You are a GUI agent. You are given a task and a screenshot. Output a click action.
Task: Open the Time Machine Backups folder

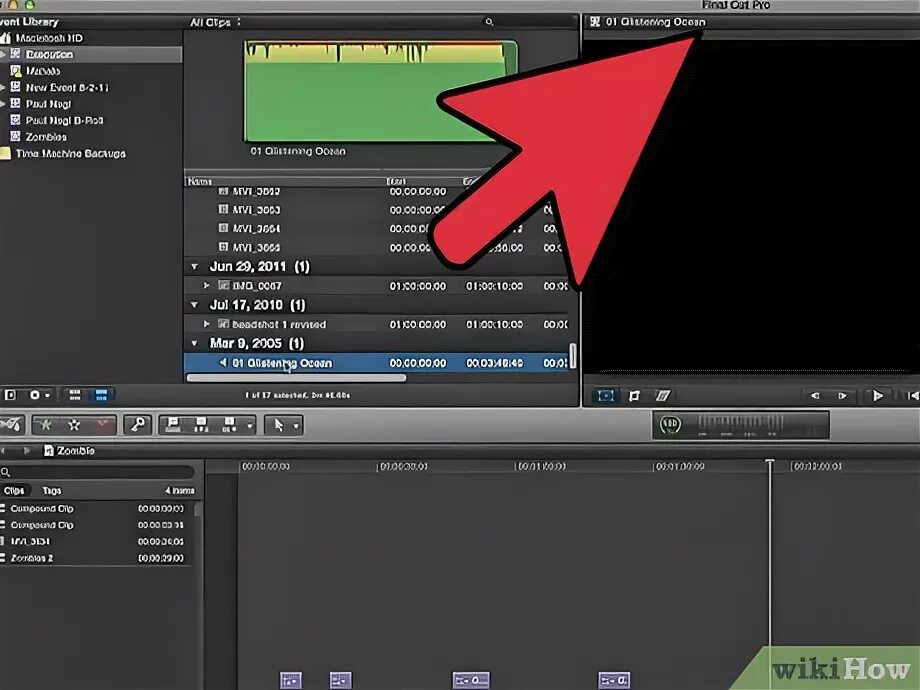pyautogui.click(x=70, y=154)
